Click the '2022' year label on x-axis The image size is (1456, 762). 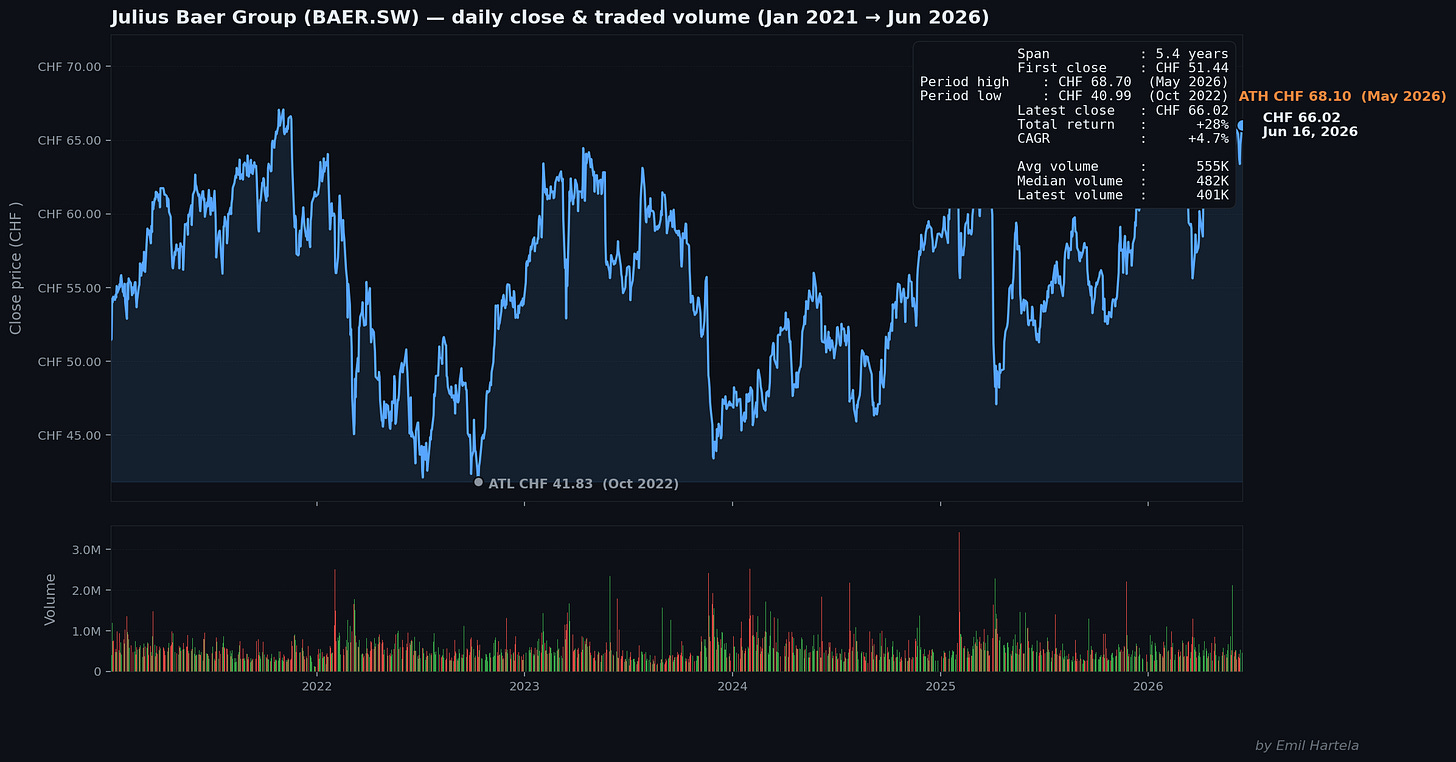click(316, 686)
